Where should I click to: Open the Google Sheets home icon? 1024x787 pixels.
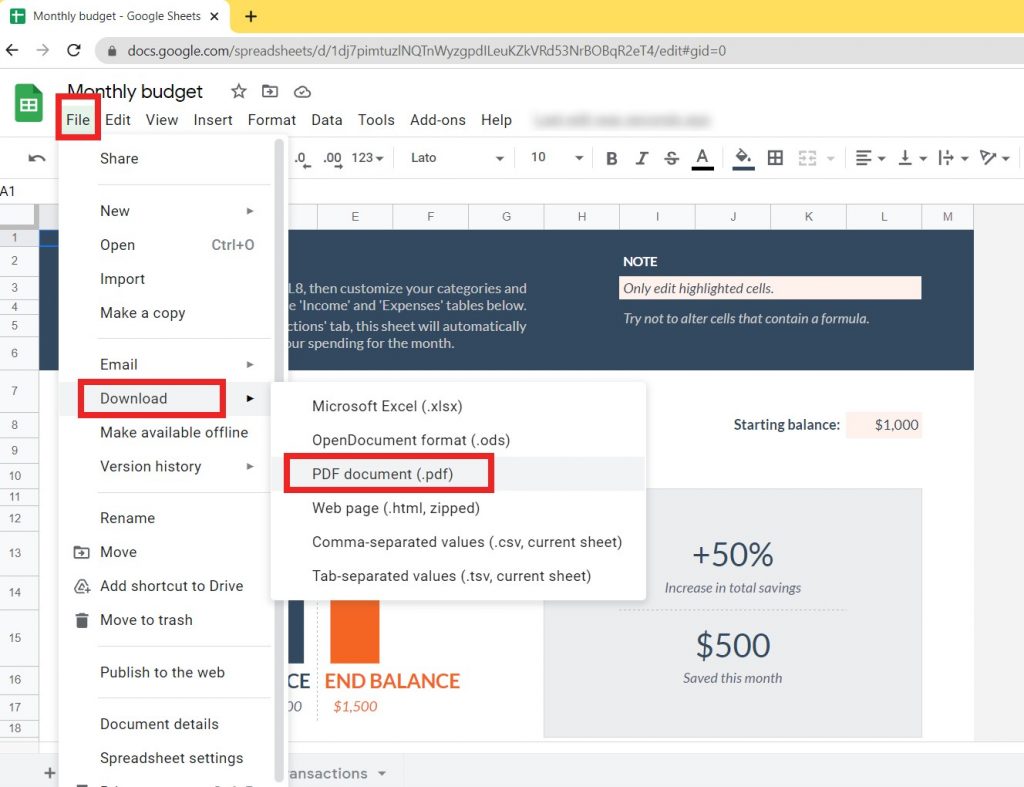click(x=29, y=103)
